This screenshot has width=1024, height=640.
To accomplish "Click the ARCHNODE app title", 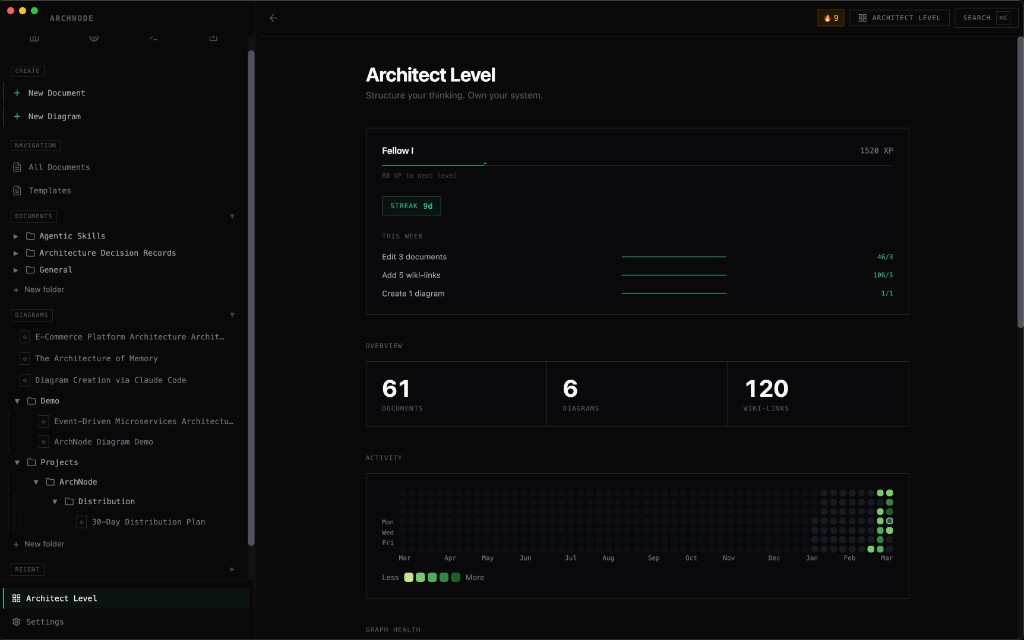I will 71,18.
